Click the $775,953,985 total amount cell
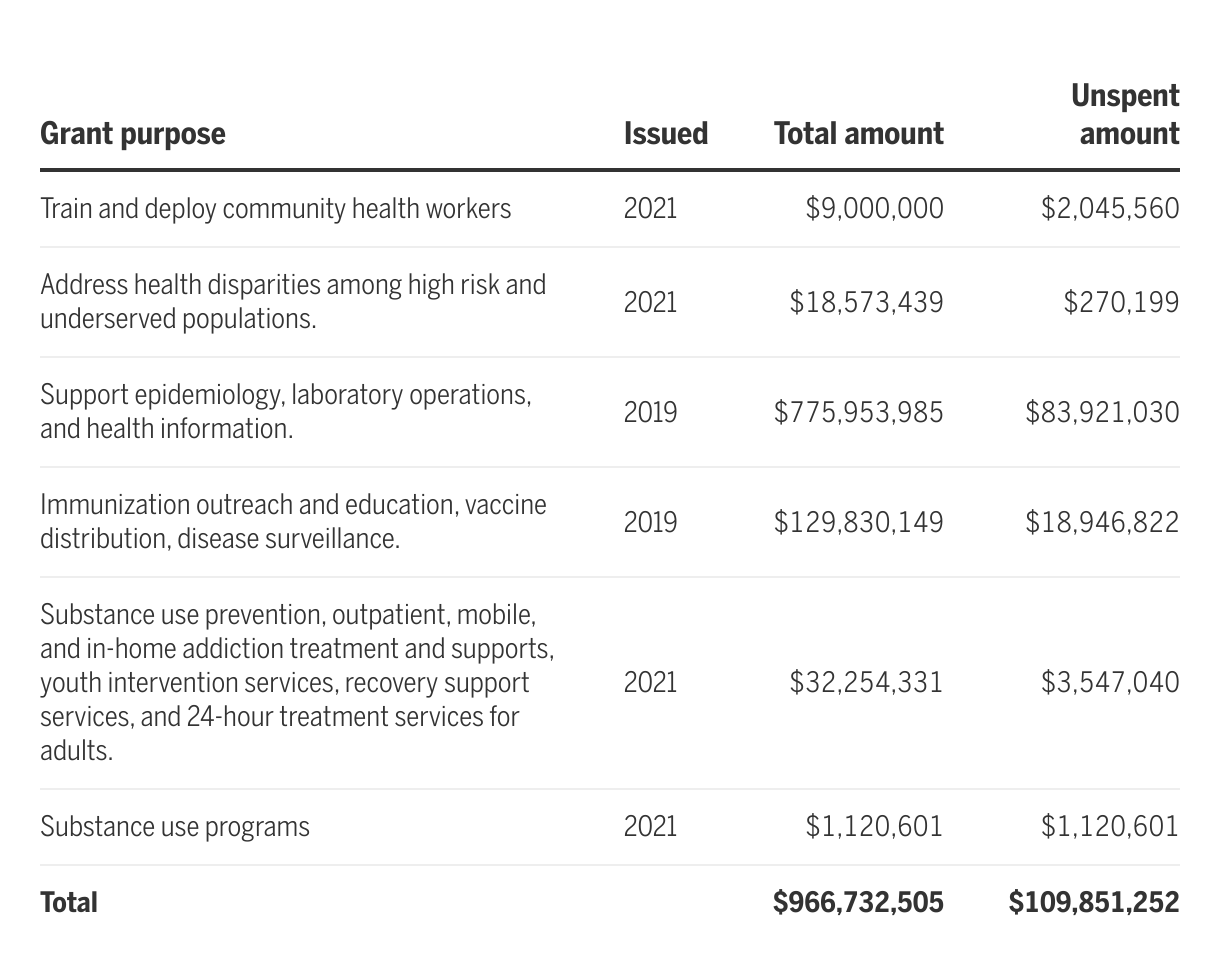This screenshot has width=1220, height=980. (x=858, y=412)
